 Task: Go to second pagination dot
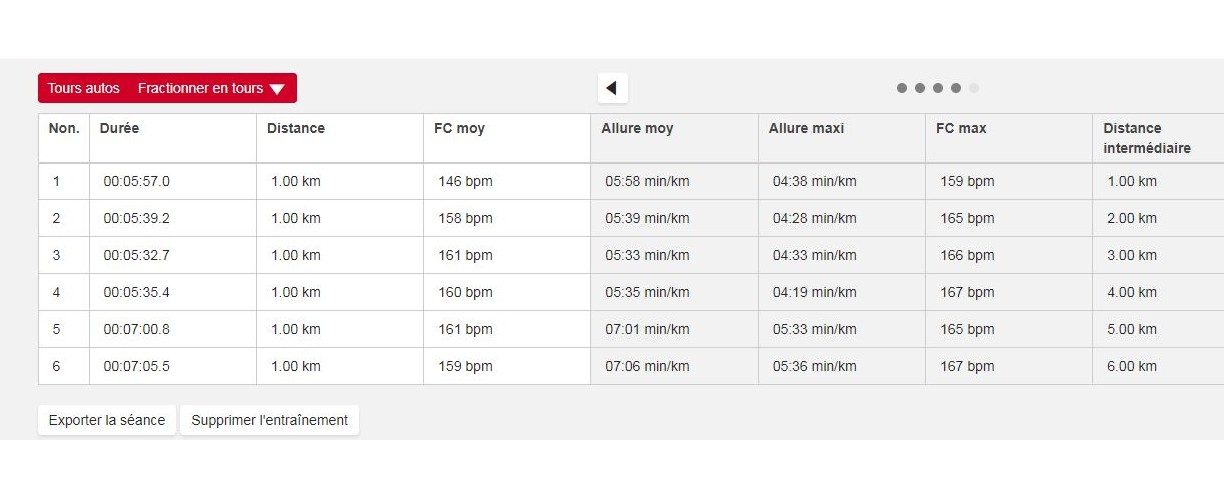(x=920, y=88)
